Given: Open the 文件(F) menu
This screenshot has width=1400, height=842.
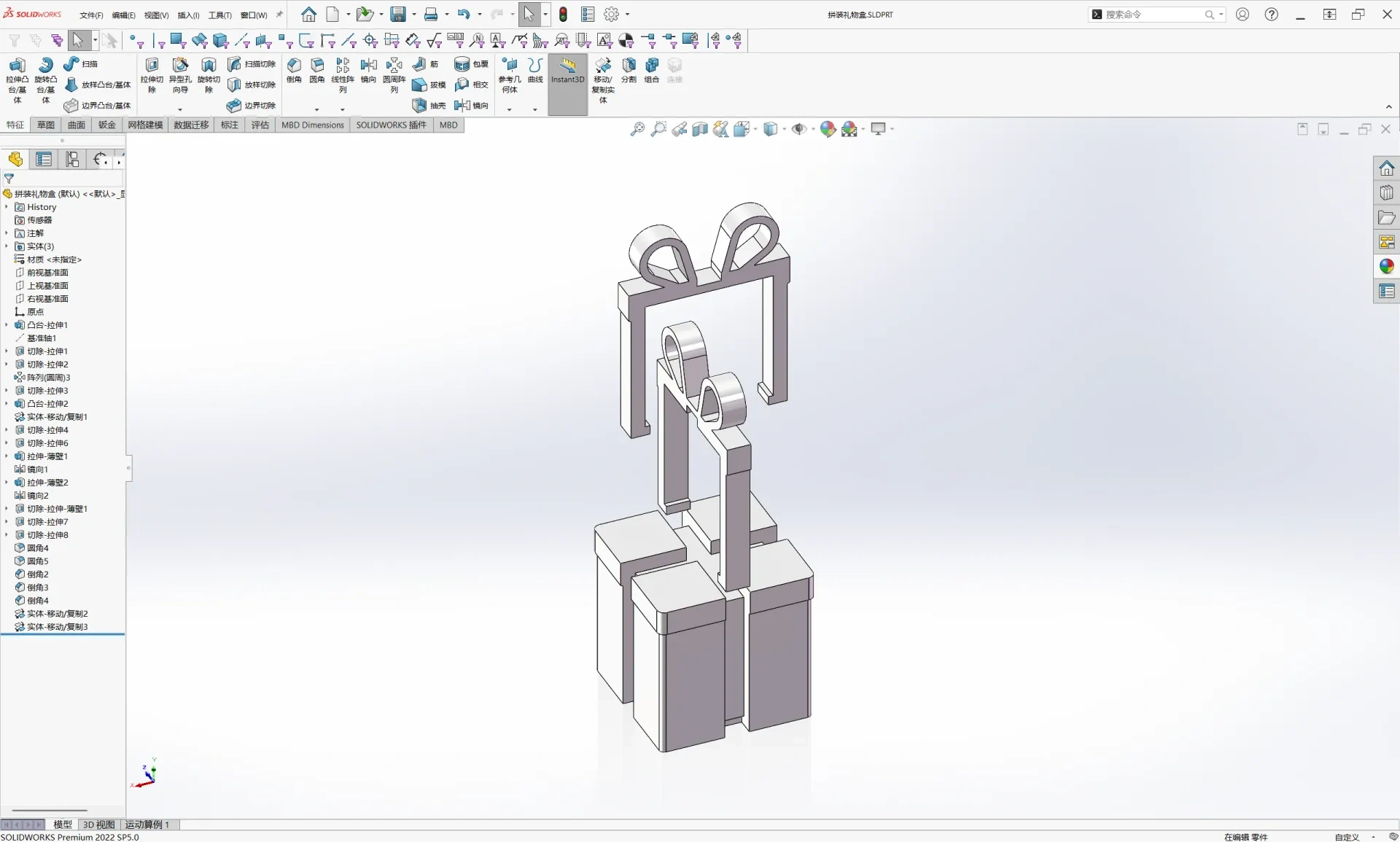Looking at the screenshot, I should tap(91, 15).
